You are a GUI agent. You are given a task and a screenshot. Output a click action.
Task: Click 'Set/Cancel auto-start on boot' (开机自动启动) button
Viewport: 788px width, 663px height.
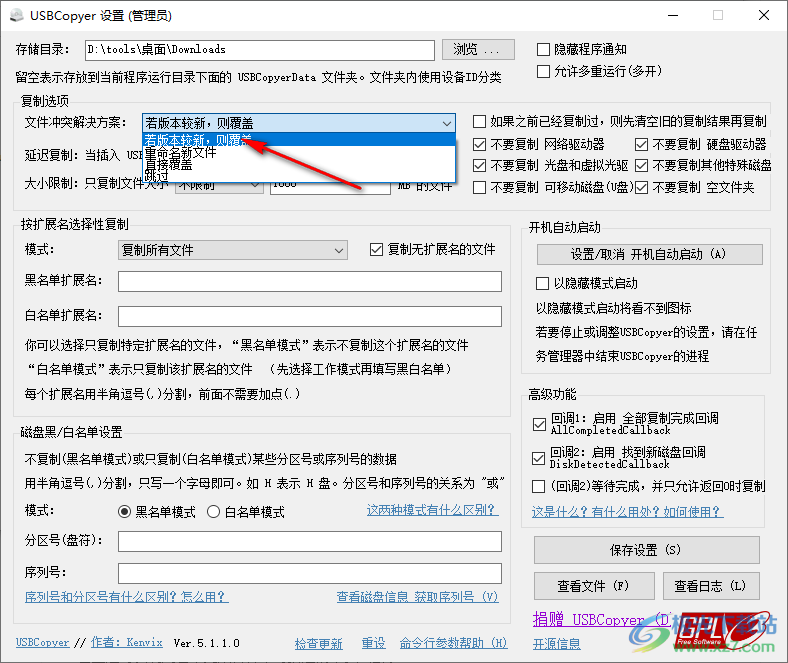649,254
